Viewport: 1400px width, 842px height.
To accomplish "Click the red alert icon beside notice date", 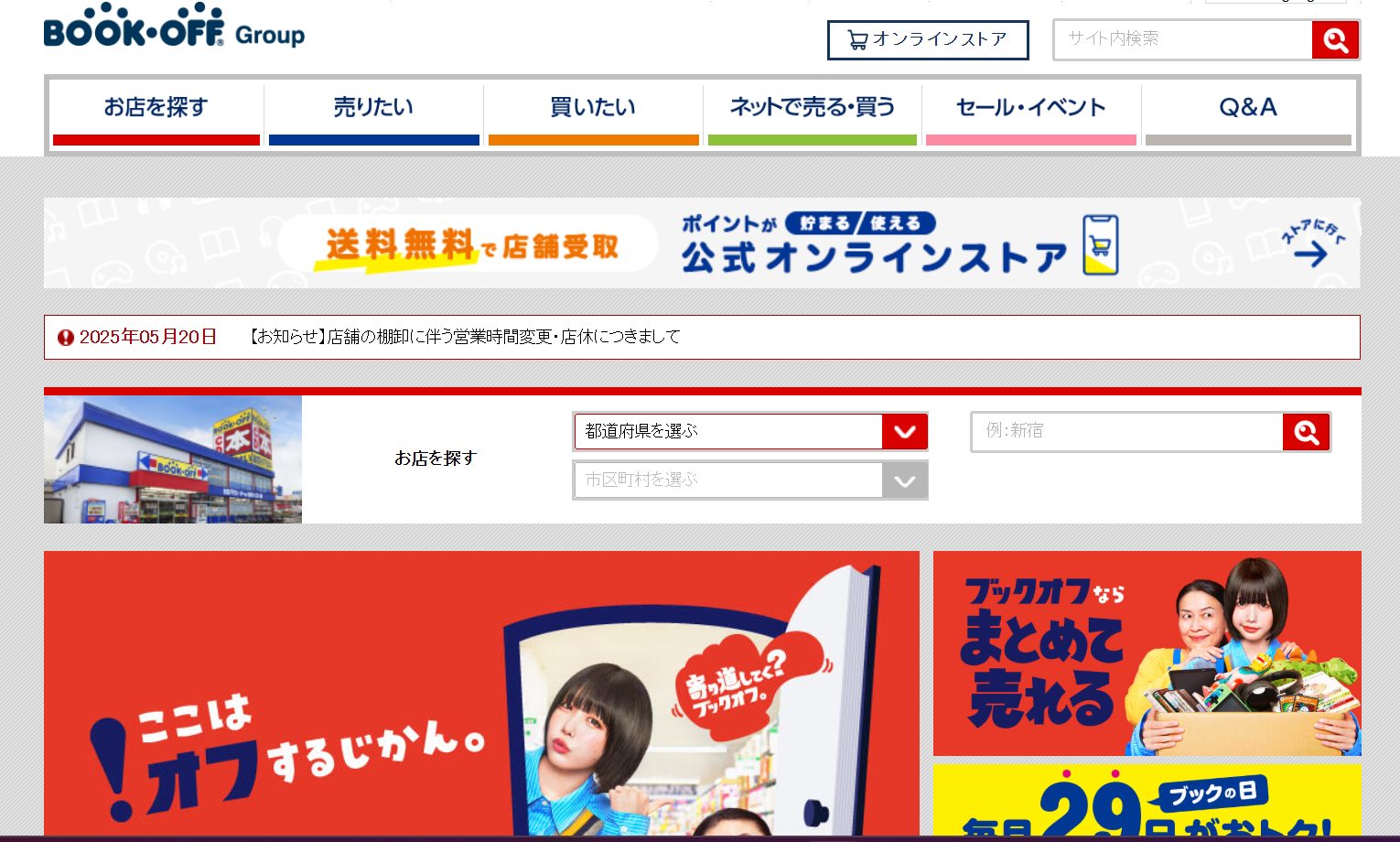I will pyautogui.click(x=66, y=338).
